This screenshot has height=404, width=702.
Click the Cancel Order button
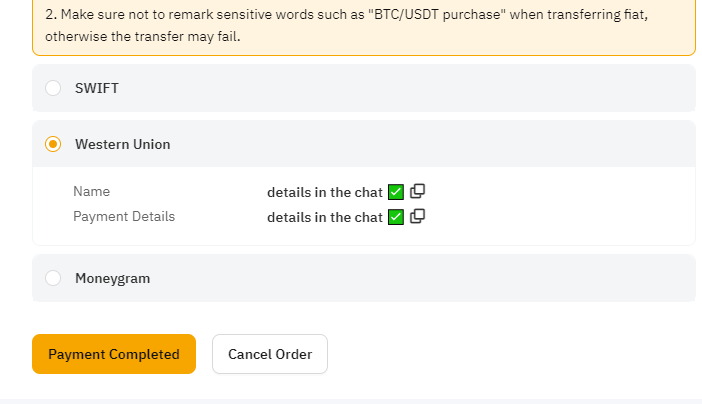[x=270, y=354]
